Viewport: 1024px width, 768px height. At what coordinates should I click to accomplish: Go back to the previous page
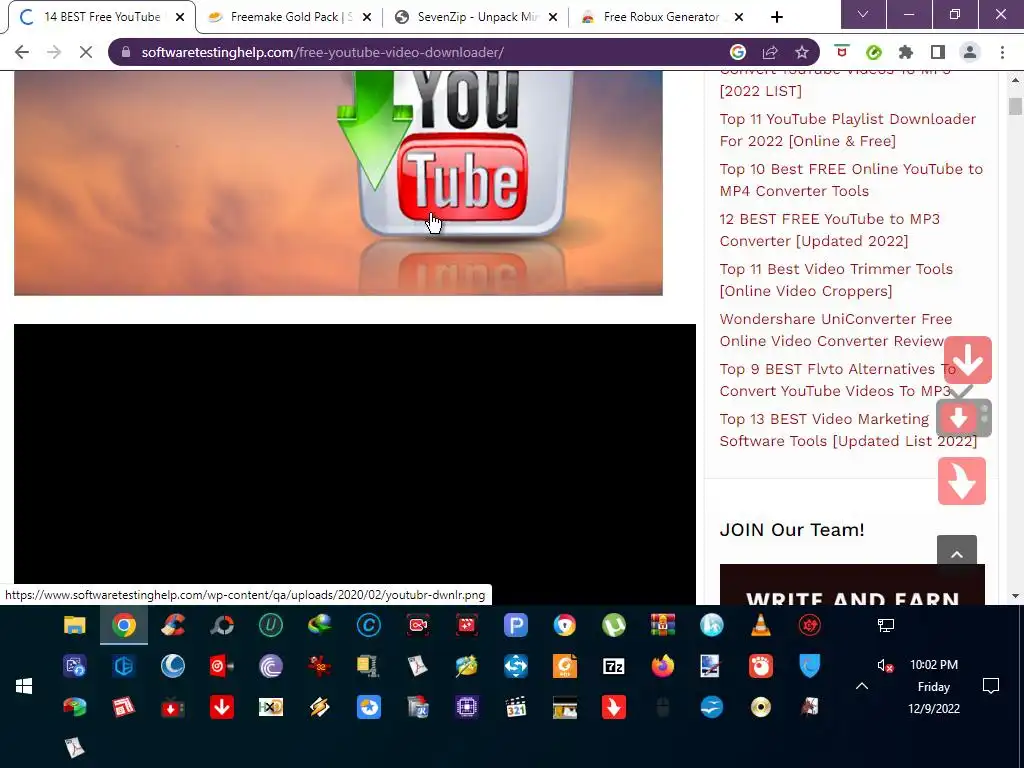pyautogui.click(x=22, y=52)
